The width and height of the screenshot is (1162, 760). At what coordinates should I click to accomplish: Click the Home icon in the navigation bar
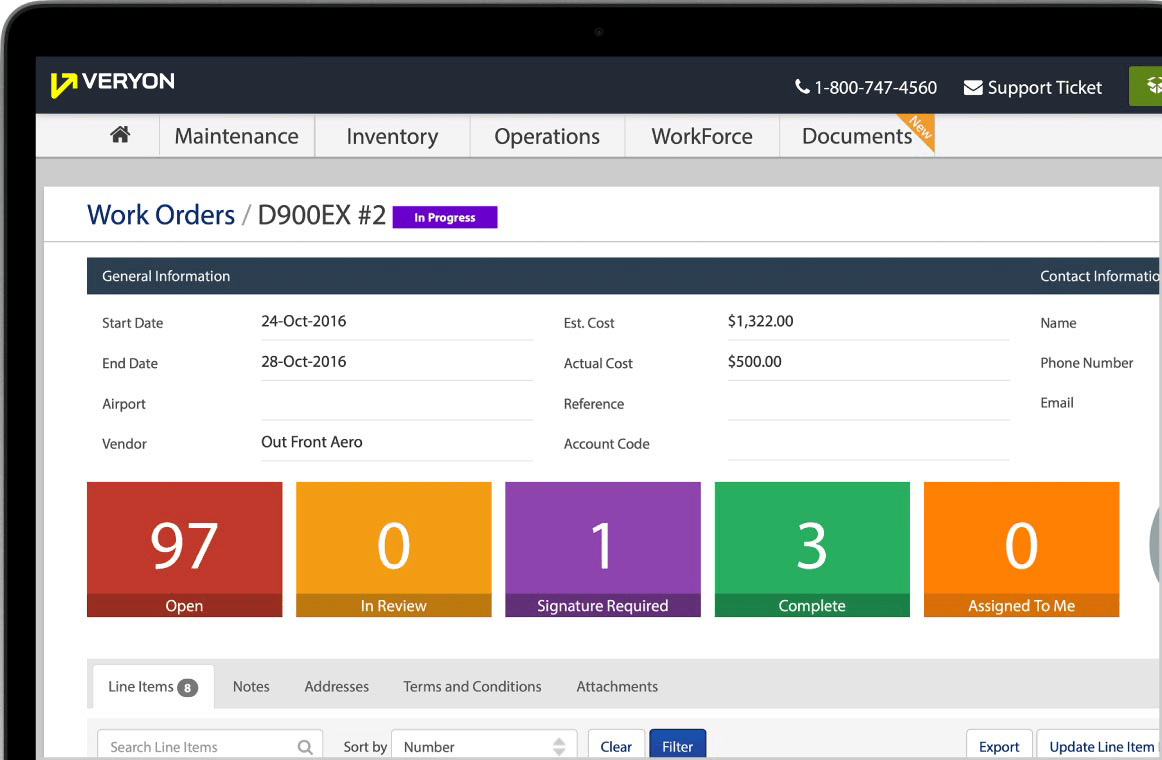pyautogui.click(x=120, y=135)
